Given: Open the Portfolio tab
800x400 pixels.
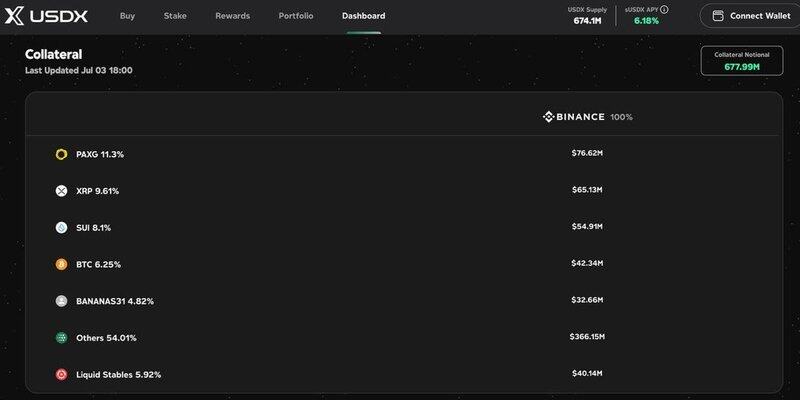Looking at the screenshot, I should point(295,16).
